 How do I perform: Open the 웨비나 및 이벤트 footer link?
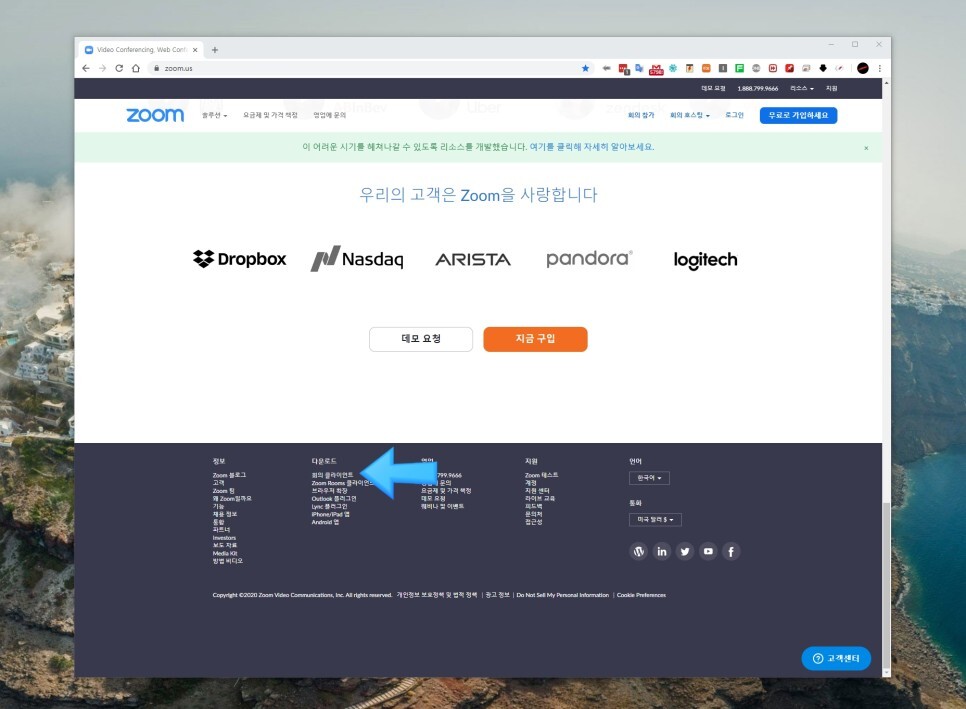point(442,506)
